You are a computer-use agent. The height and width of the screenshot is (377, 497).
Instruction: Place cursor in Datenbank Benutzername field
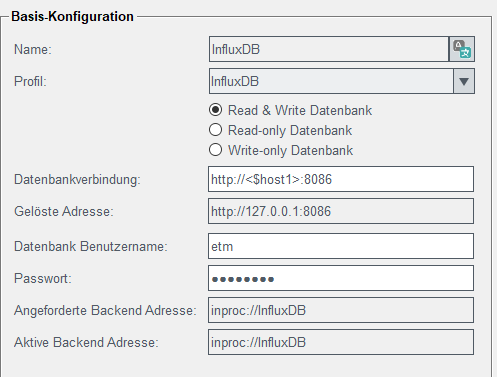click(x=341, y=246)
